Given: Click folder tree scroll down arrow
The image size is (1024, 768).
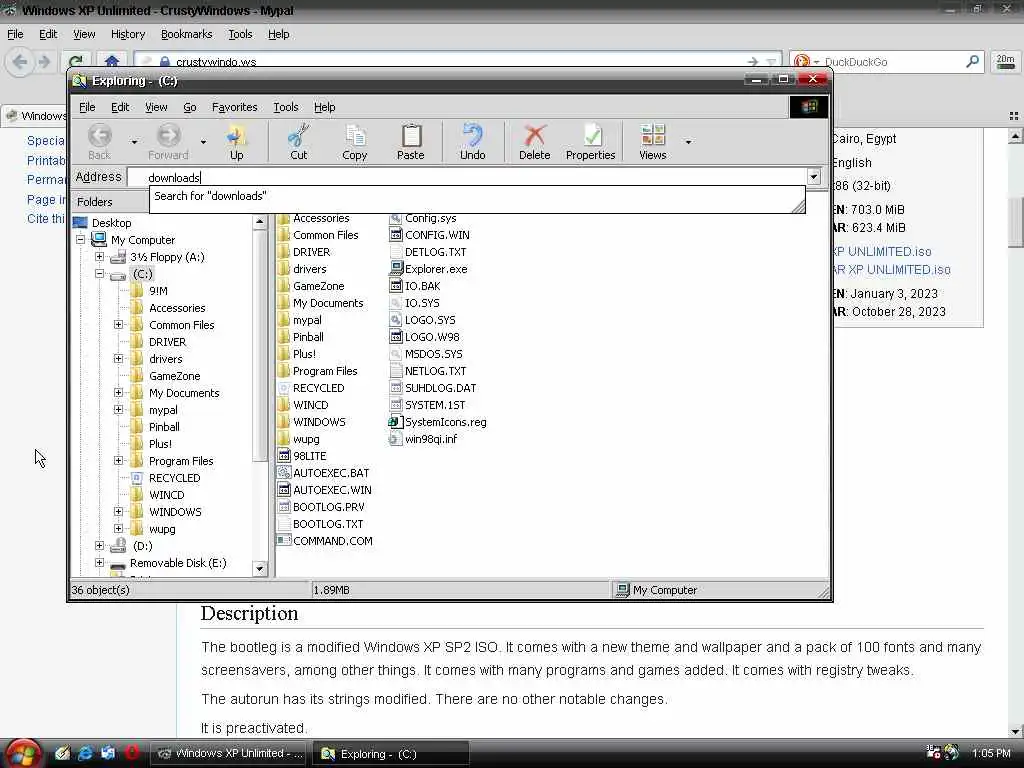Looking at the screenshot, I should 260,568.
